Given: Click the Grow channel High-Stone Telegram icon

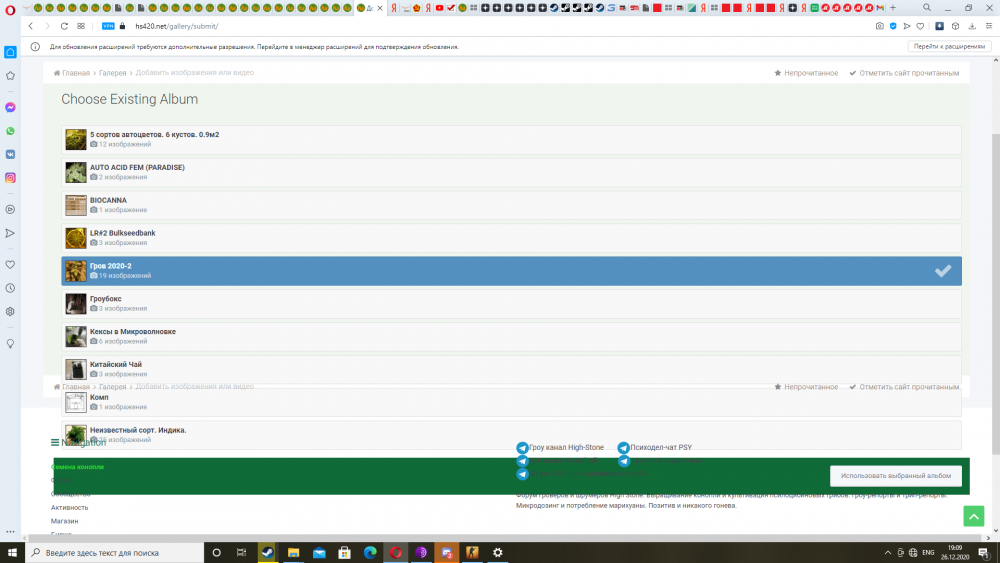Looking at the screenshot, I should [x=522, y=448].
